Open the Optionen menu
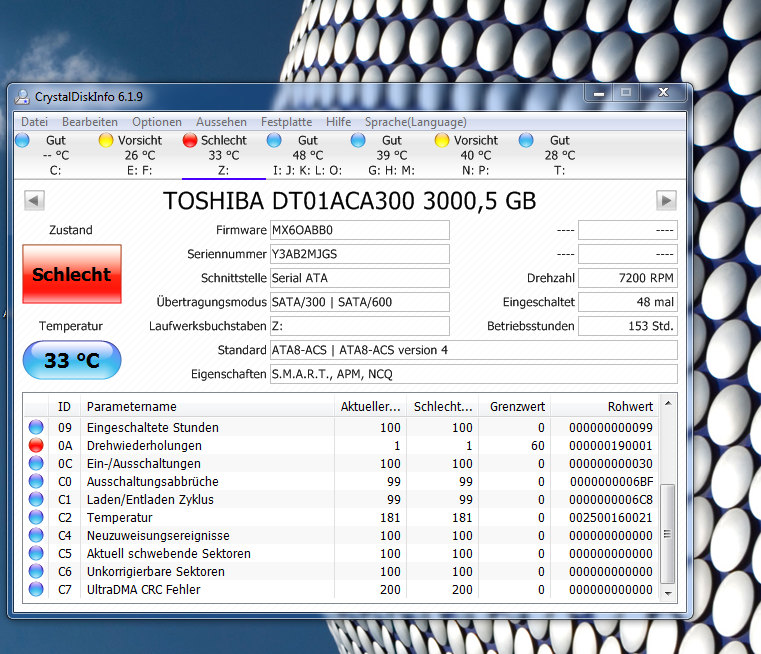Image resolution: width=761 pixels, height=654 pixels. click(x=157, y=122)
